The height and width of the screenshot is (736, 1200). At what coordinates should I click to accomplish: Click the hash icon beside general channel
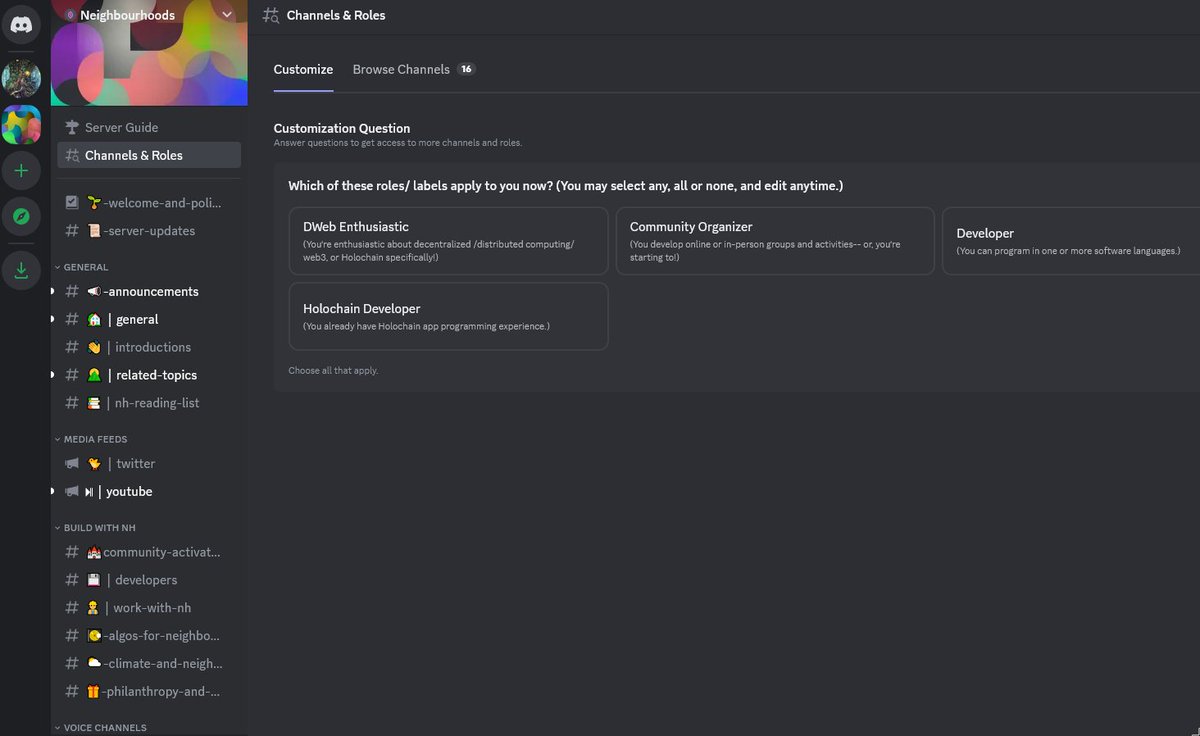click(71, 319)
